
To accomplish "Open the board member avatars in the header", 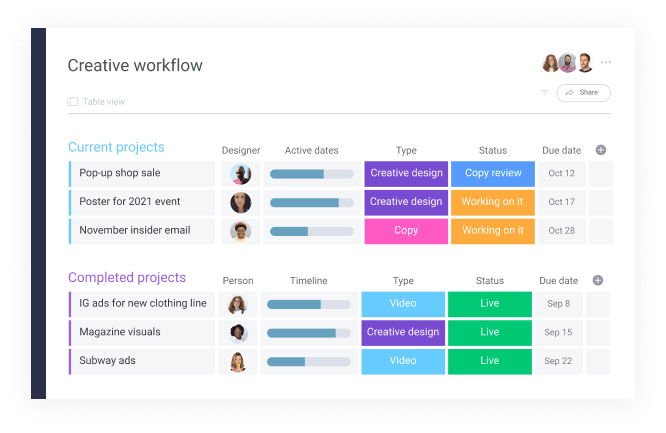I will tap(567, 63).
